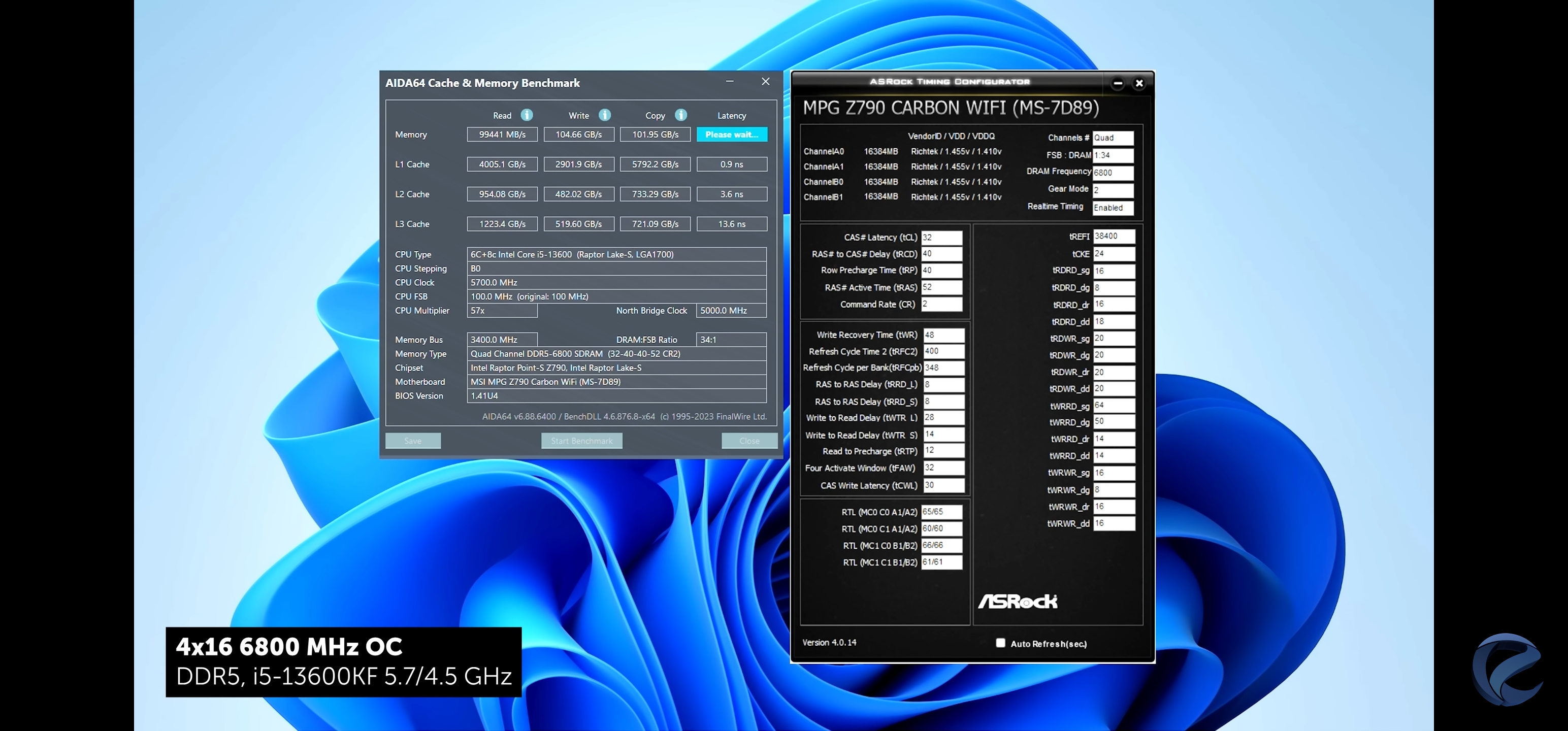1568x731 pixels.
Task: Click the ASRock logo
Action: coord(1018,602)
